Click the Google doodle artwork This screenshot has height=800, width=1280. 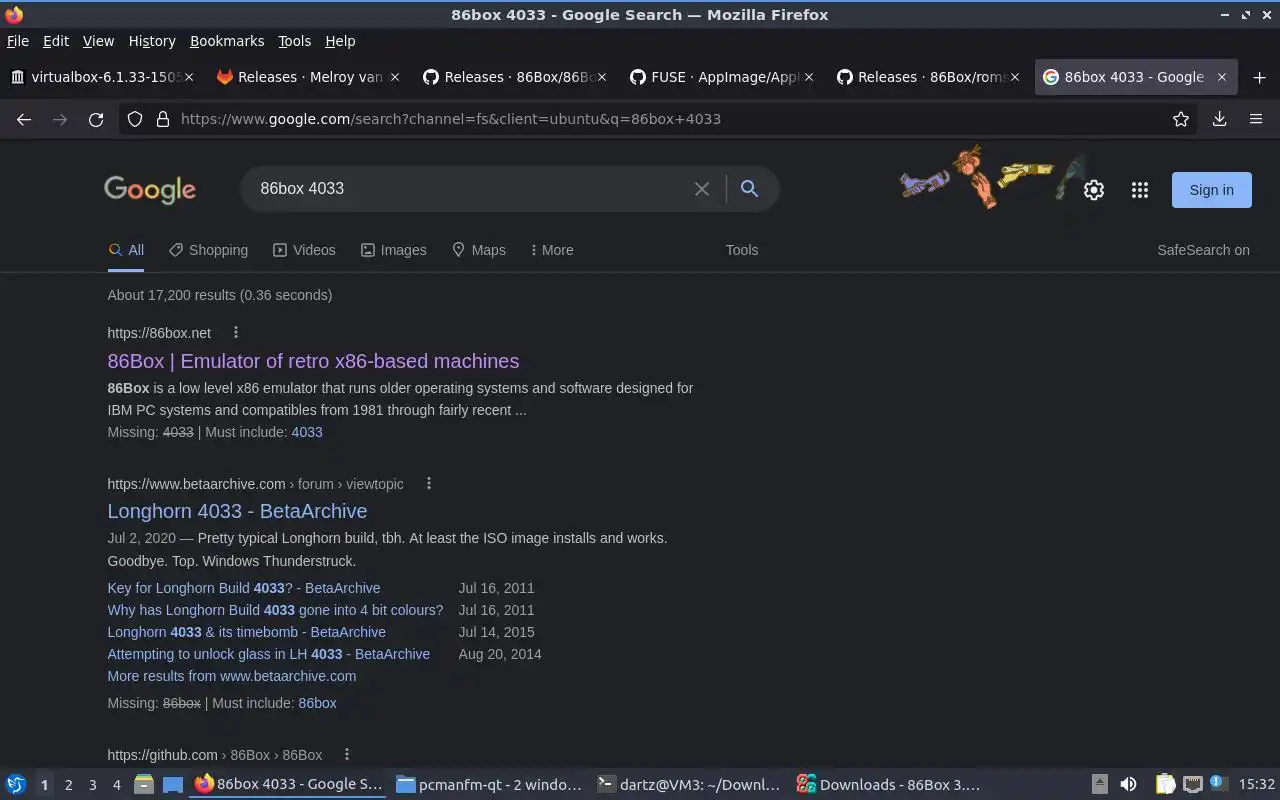pyautogui.click(x=992, y=177)
